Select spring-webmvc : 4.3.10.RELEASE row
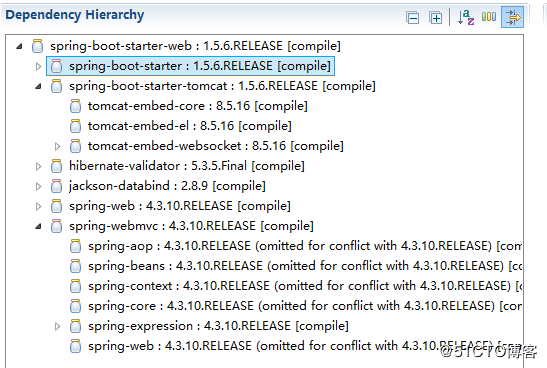Image resolution: width=547 pixels, height=368 pixels. click(x=191, y=226)
